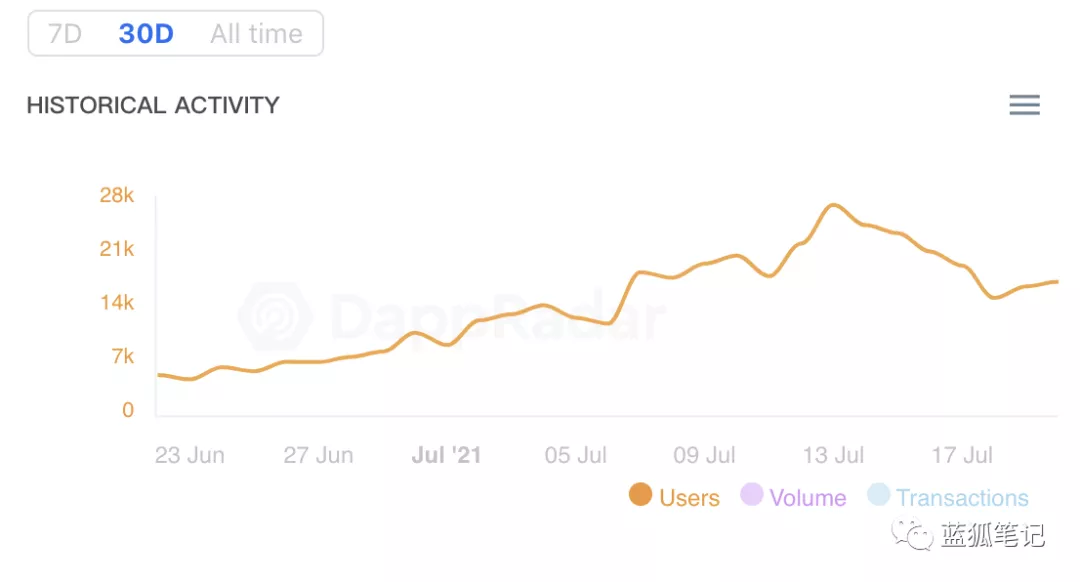Click the purple Volume legend dot

pos(751,494)
